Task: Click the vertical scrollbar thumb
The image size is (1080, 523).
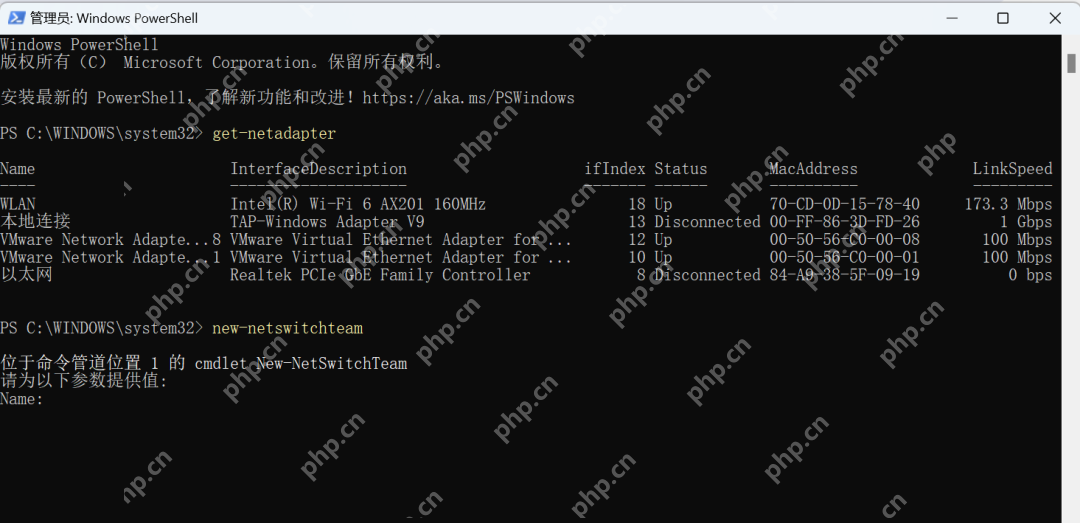Action: click(x=1071, y=63)
